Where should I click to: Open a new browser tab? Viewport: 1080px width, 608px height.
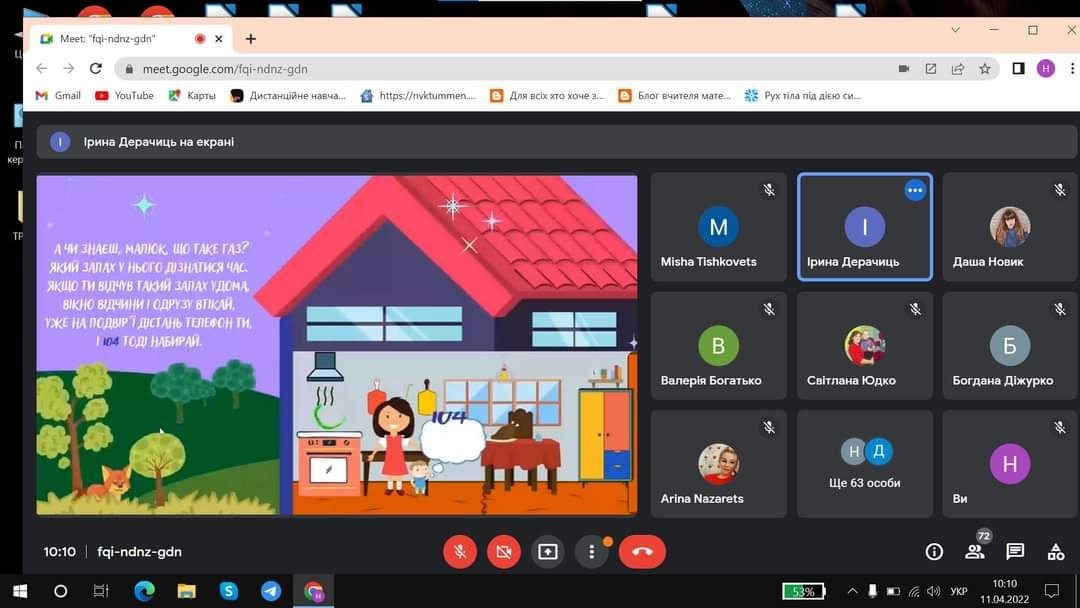[251, 39]
